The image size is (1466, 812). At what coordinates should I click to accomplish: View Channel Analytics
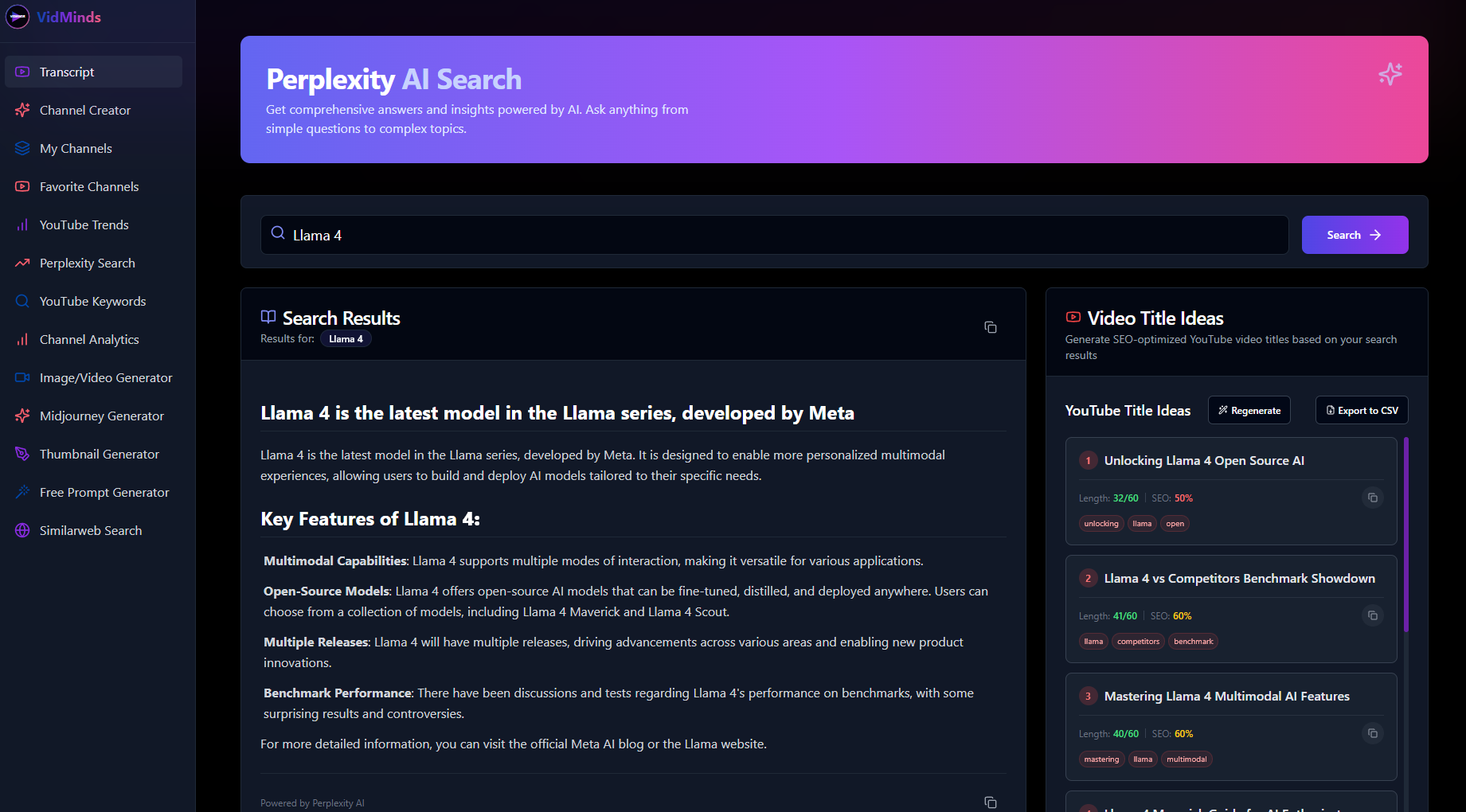point(93,339)
